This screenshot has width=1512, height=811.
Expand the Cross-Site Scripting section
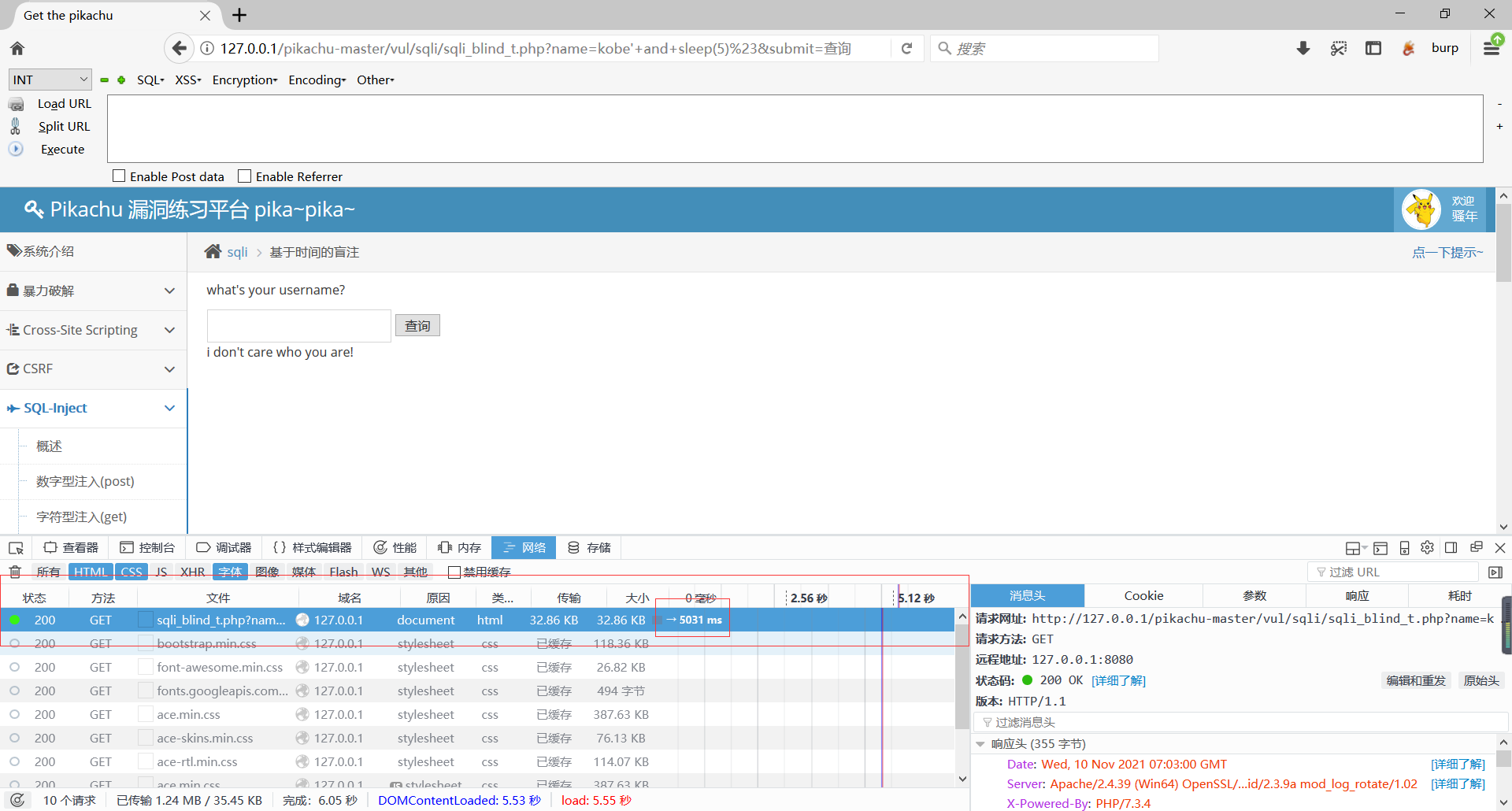[x=93, y=330]
